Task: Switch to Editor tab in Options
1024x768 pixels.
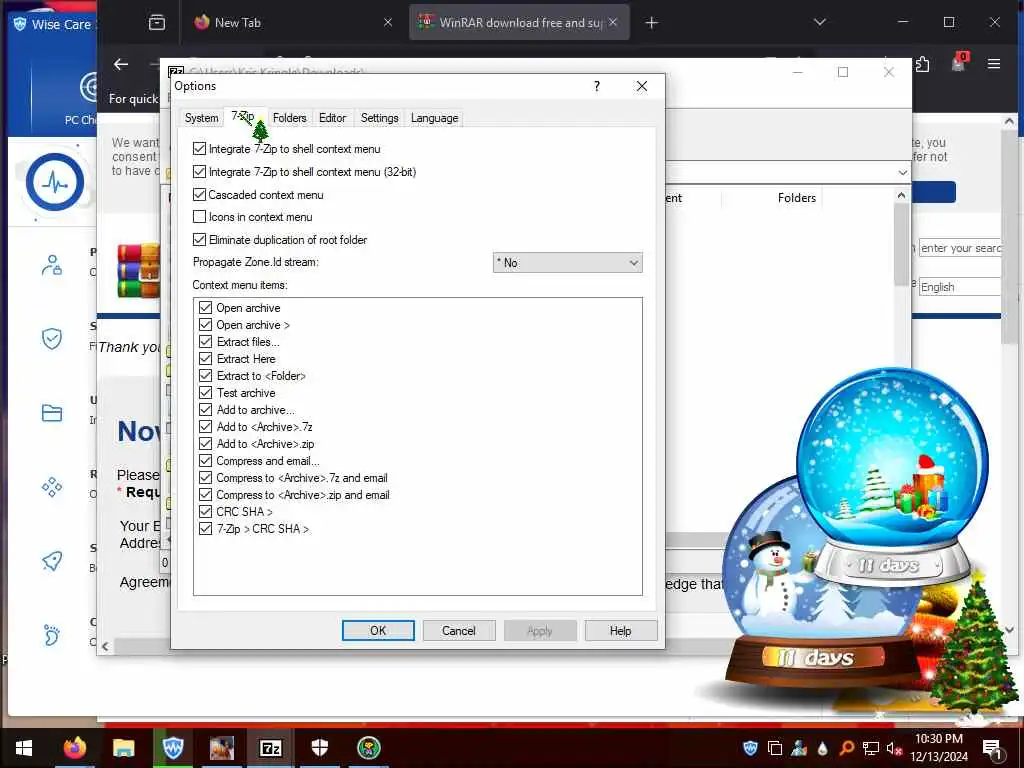Action: (x=332, y=118)
